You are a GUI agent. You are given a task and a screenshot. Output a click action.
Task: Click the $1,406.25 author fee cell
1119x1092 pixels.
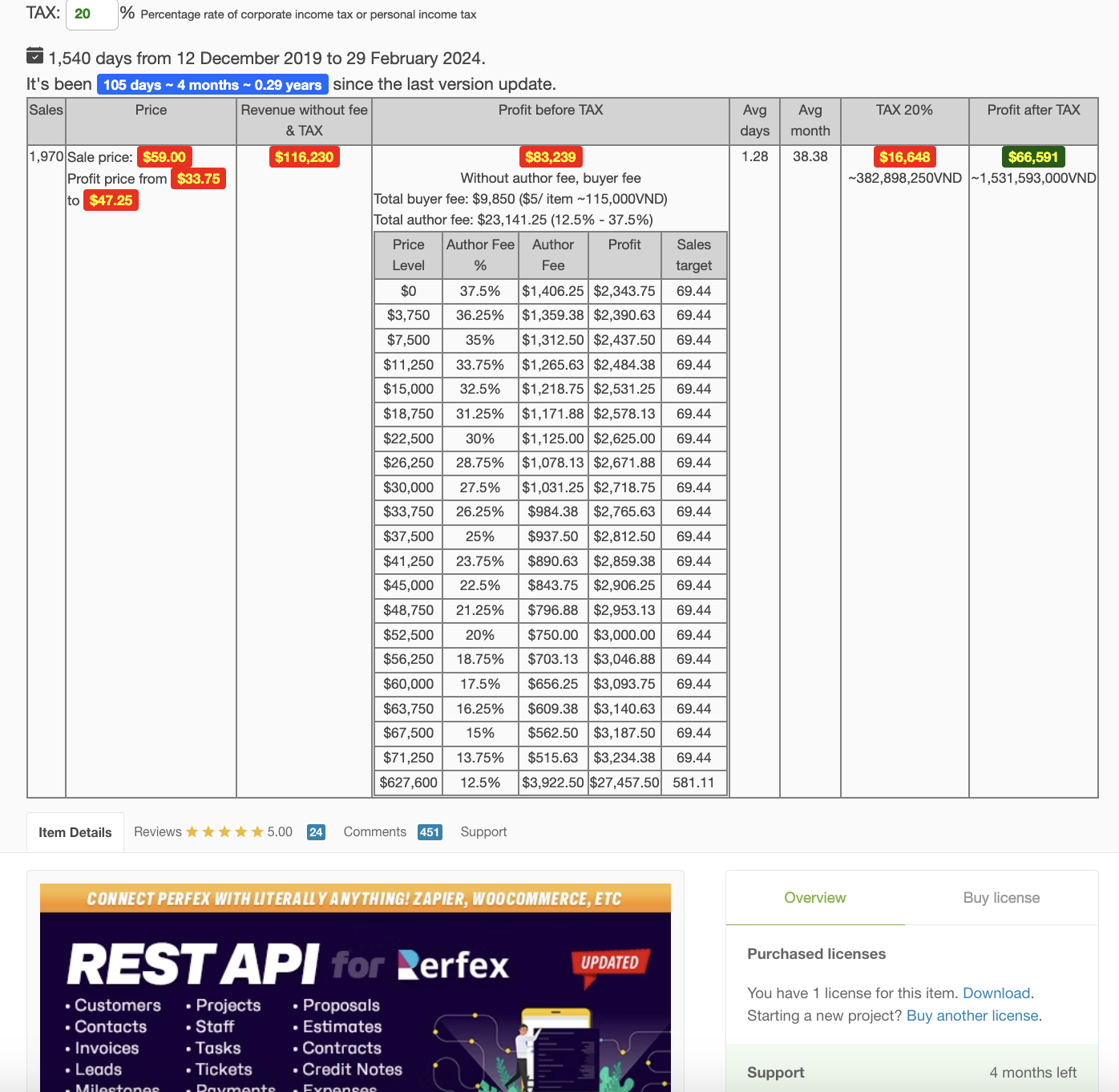[553, 291]
